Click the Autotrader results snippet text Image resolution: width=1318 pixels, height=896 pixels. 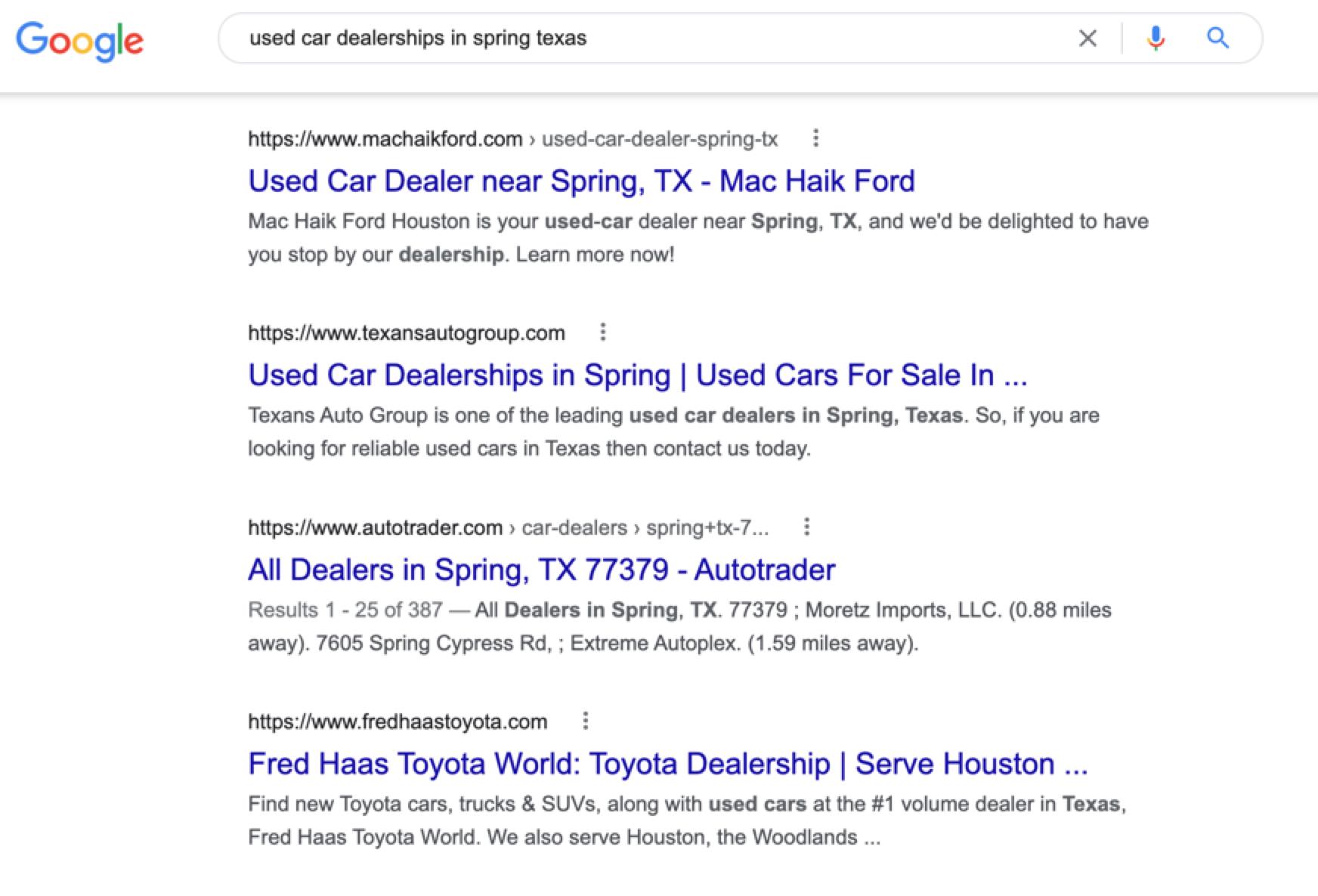coord(679,626)
